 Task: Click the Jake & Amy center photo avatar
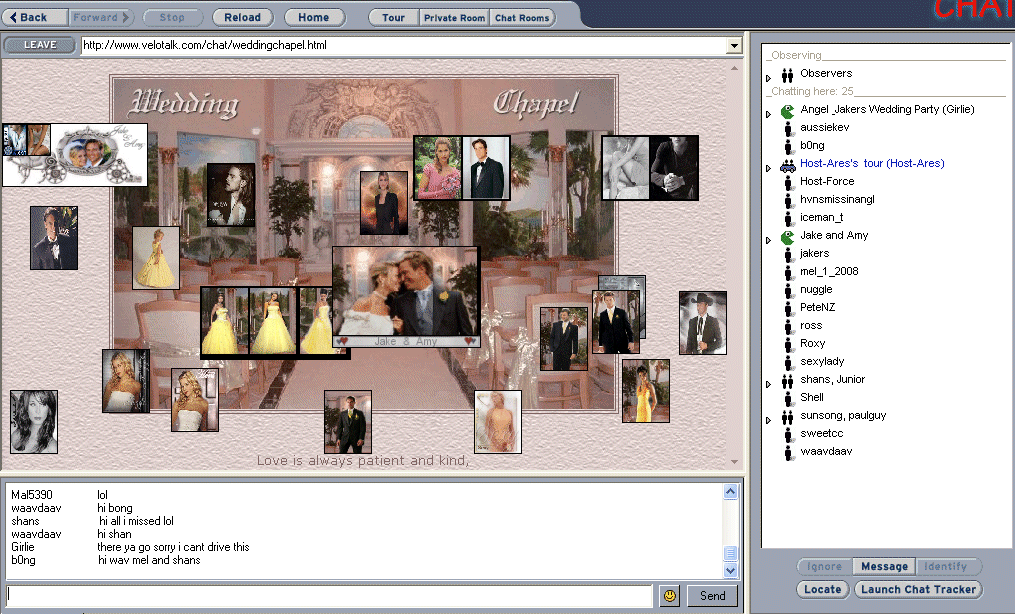point(406,292)
